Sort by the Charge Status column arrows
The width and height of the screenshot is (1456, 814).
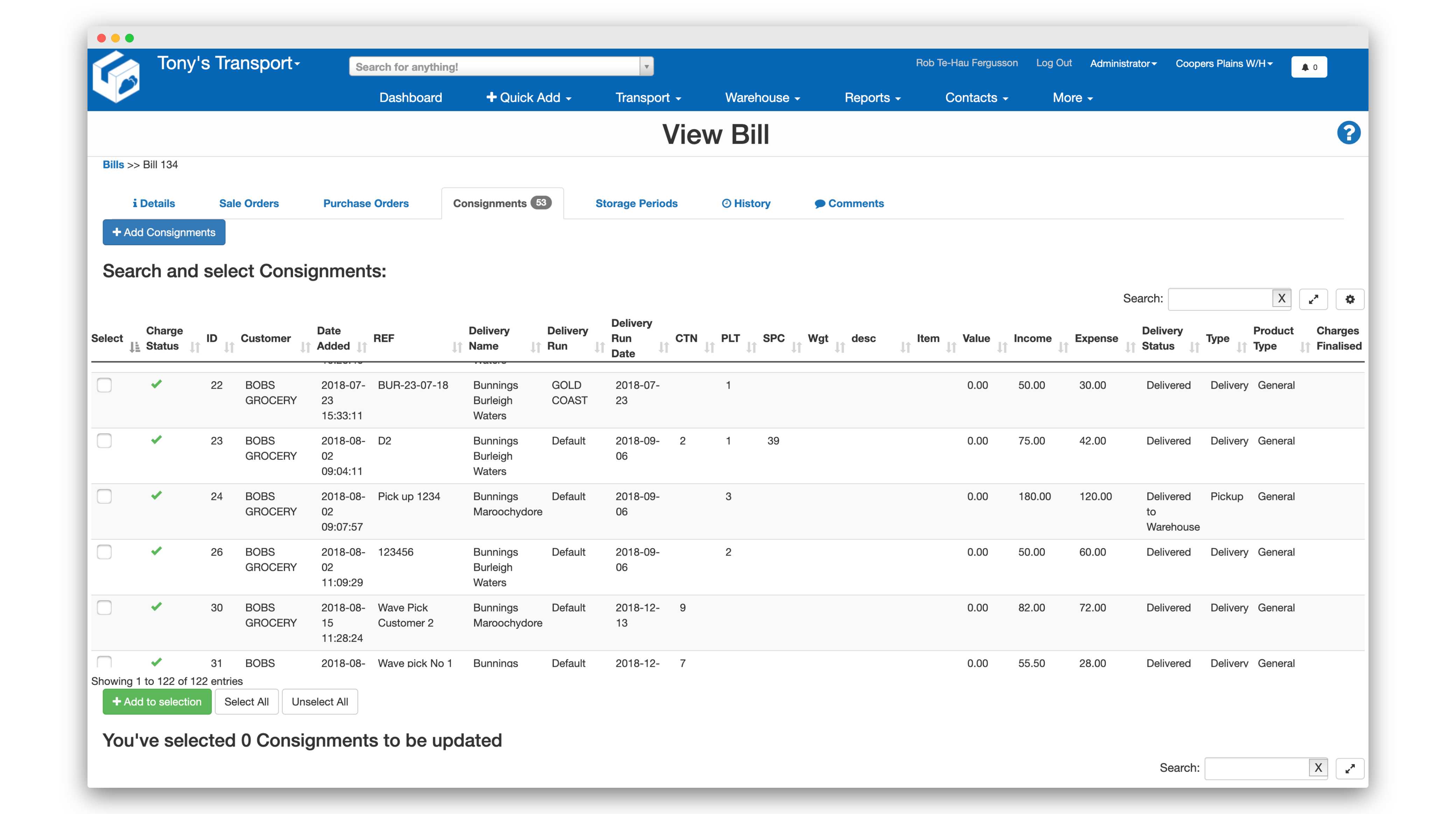(195, 347)
